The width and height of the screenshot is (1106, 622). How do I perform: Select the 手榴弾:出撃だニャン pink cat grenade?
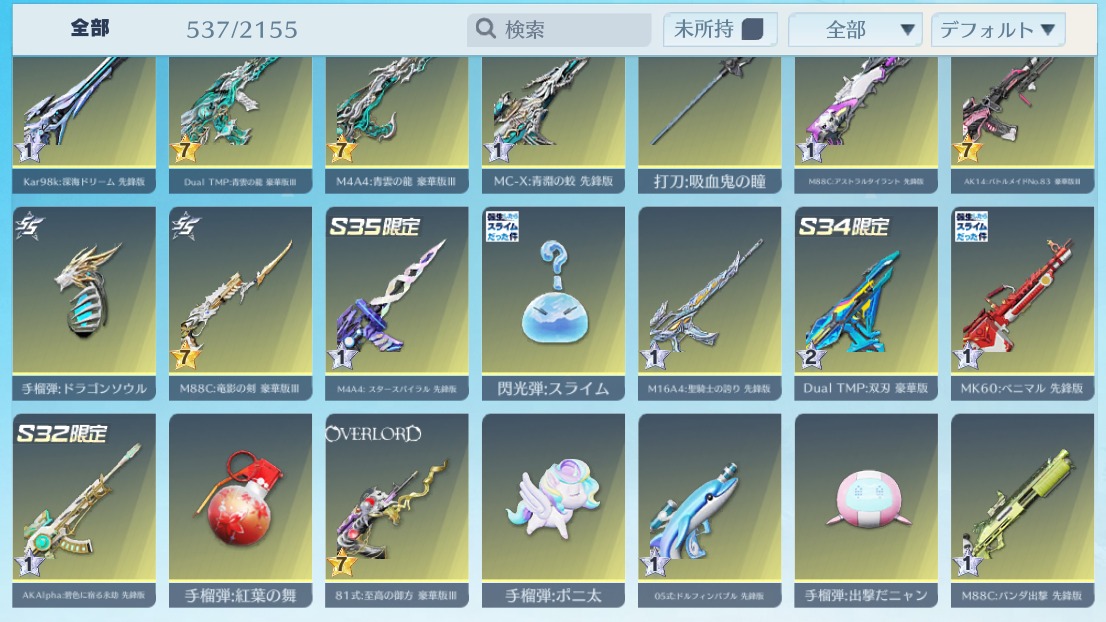pos(866,511)
